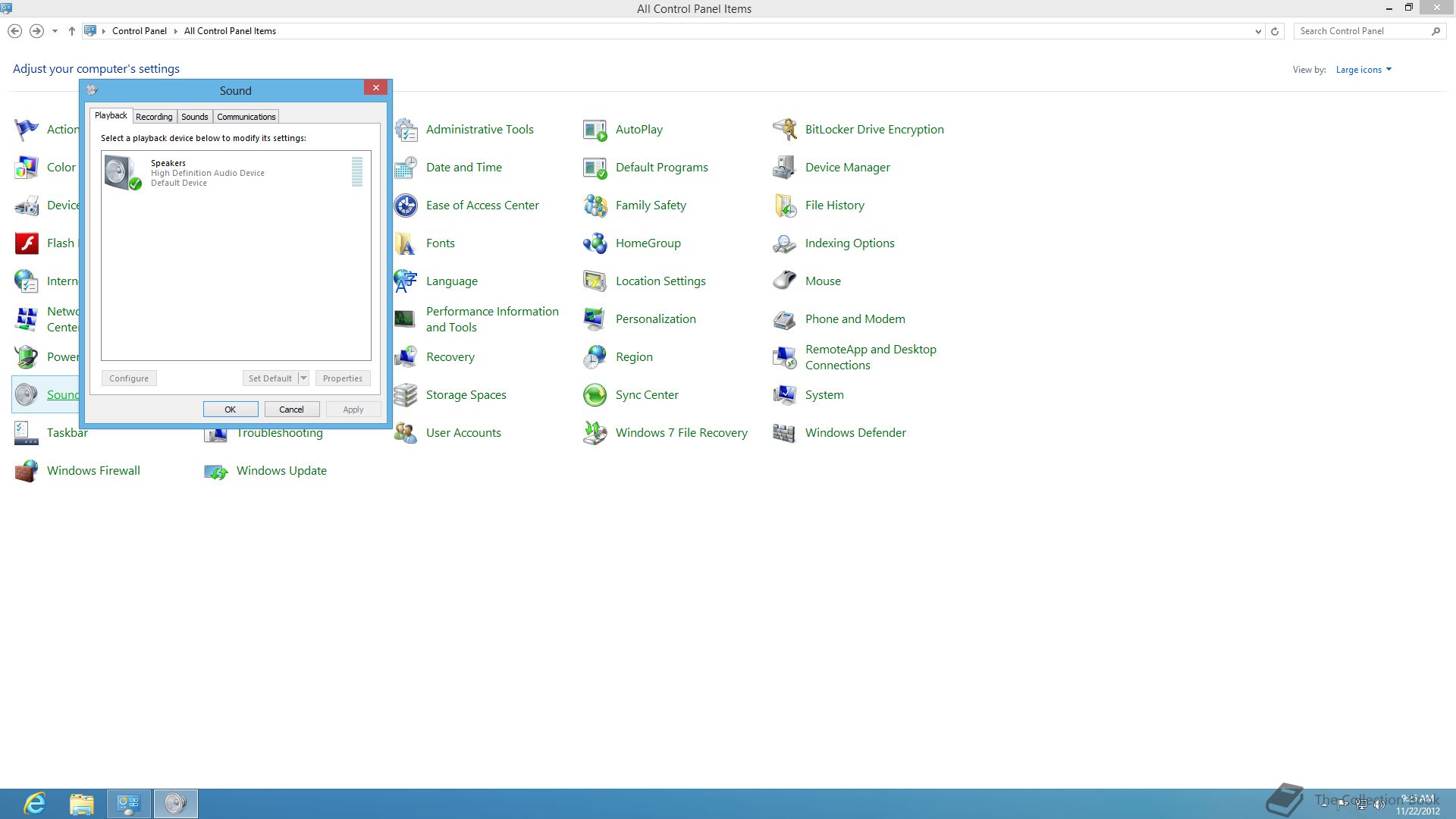Open recent locations dropdown arrow
1456x819 pixels.
55,31
